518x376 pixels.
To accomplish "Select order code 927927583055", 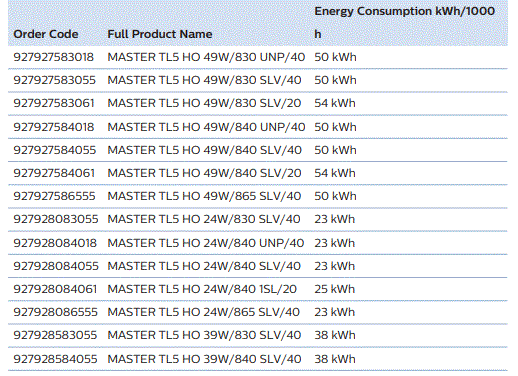I will point(55,80).
